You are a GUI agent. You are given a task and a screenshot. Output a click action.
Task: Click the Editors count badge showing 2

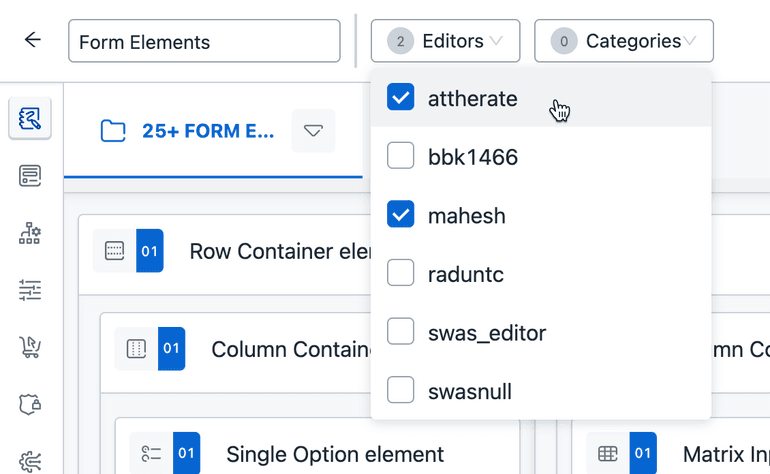tap(400, 41)
